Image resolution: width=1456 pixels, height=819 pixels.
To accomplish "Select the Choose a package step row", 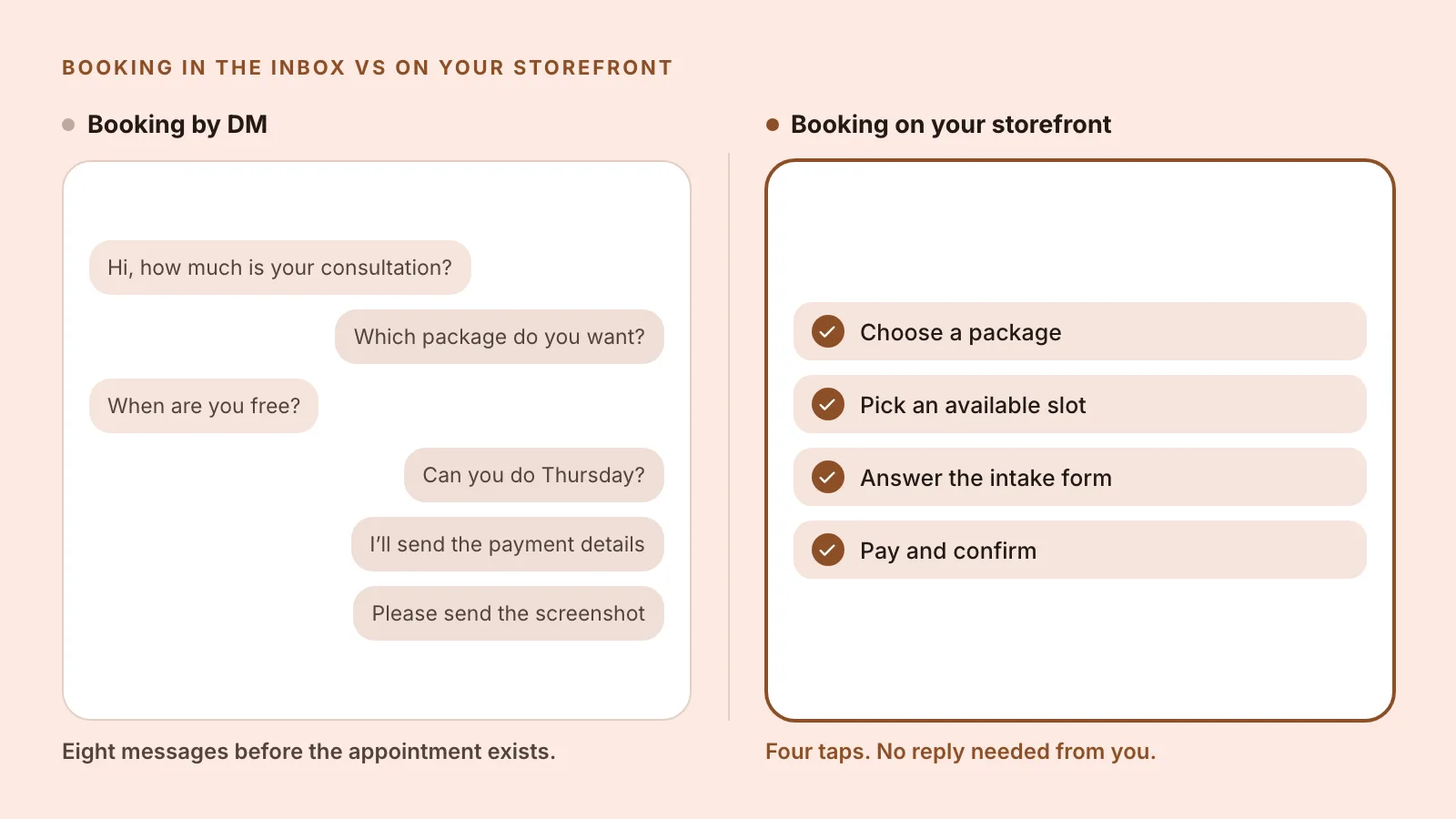I will click(x=1080, y=331).
